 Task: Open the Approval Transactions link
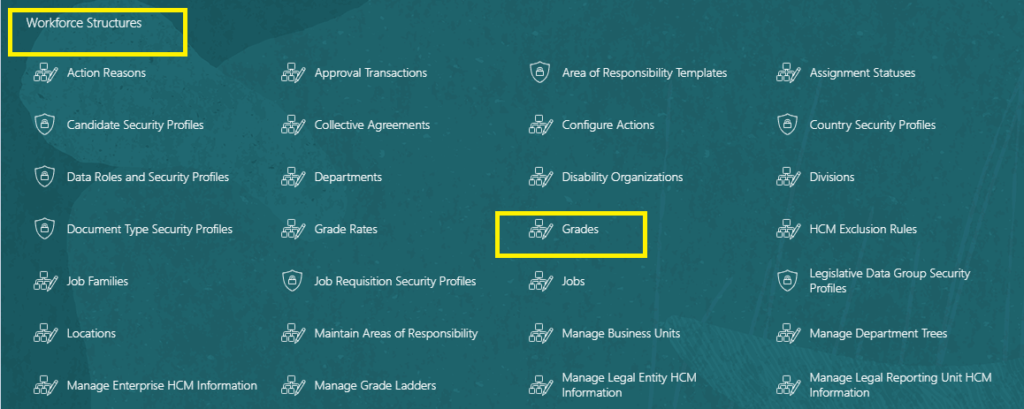370,73
